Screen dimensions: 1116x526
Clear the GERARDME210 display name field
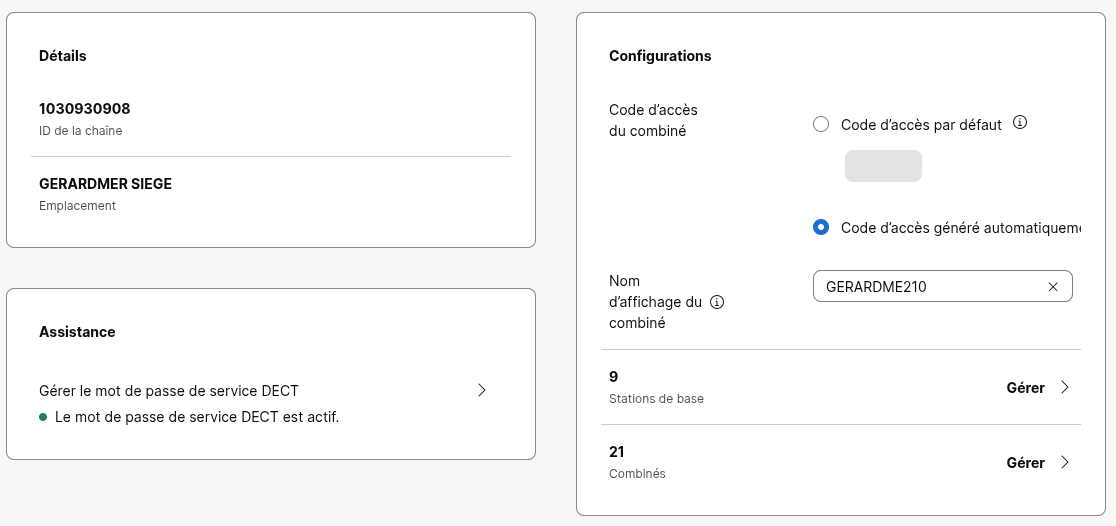coord(1053,287)
